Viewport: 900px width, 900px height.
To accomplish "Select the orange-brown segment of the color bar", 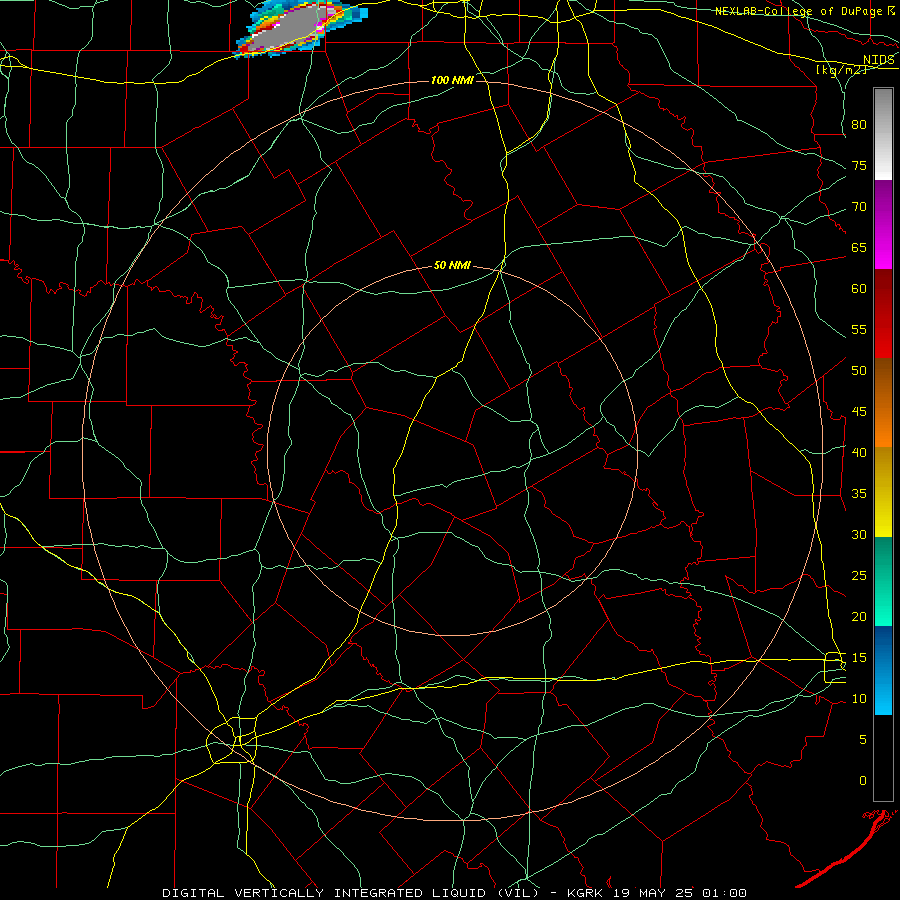I will coord(883,403).
